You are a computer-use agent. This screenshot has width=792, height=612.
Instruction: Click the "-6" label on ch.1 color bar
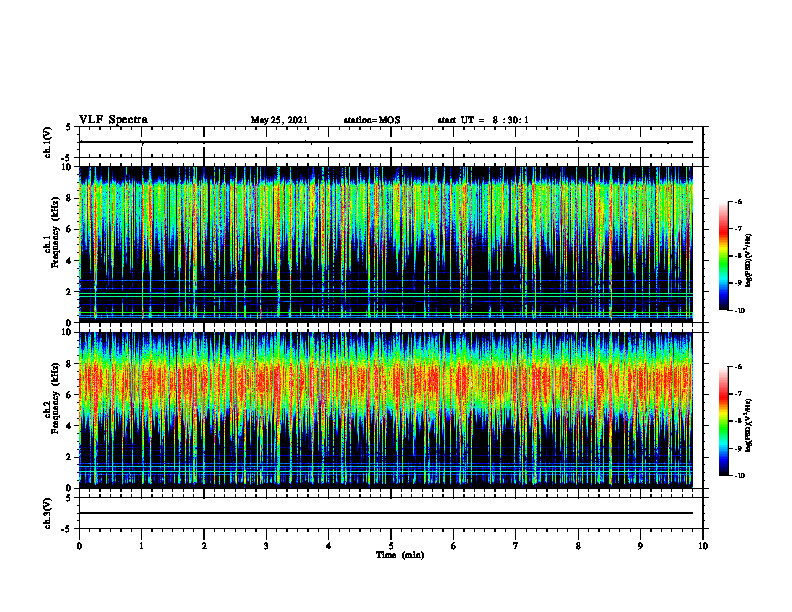[x=738, y=202]
